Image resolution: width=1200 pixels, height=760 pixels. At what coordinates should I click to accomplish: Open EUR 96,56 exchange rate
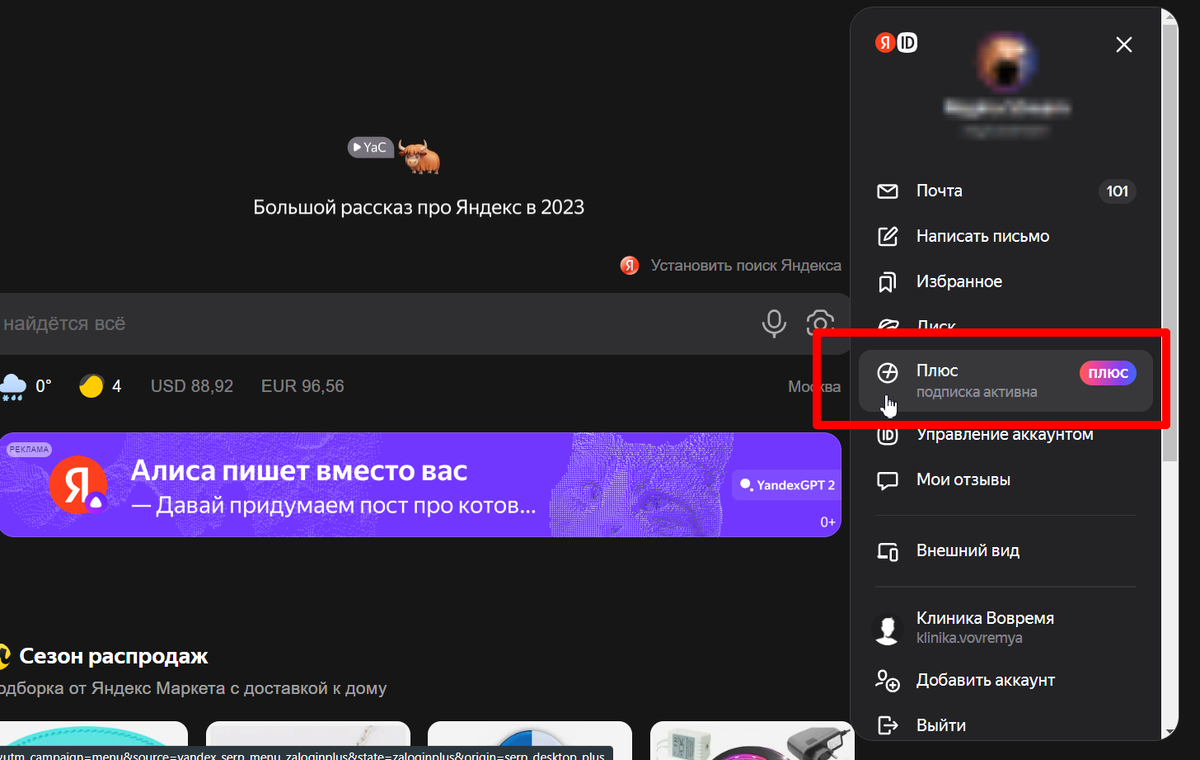tap(302, 386)
